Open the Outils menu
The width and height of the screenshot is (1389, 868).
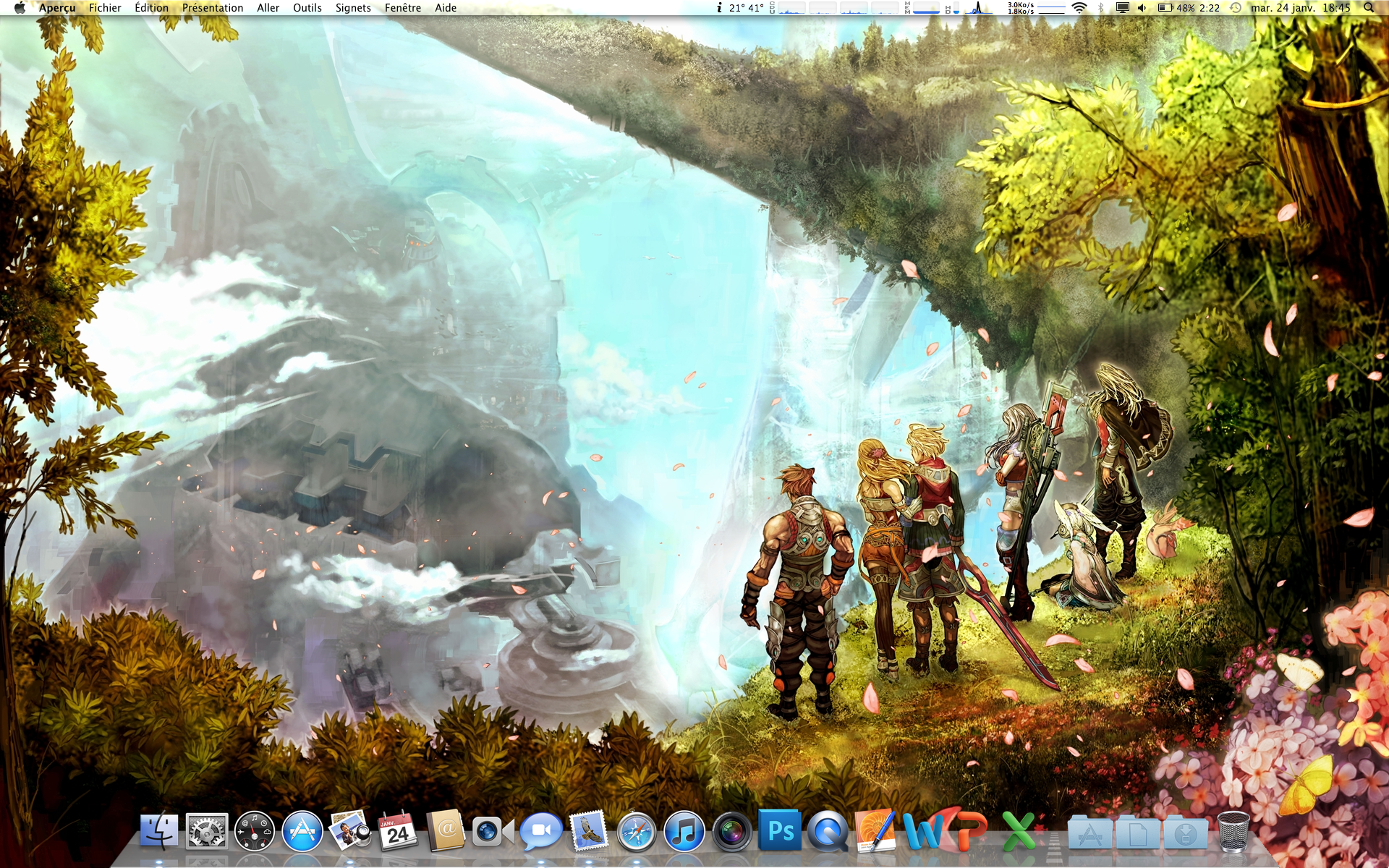tap(307, 8)
